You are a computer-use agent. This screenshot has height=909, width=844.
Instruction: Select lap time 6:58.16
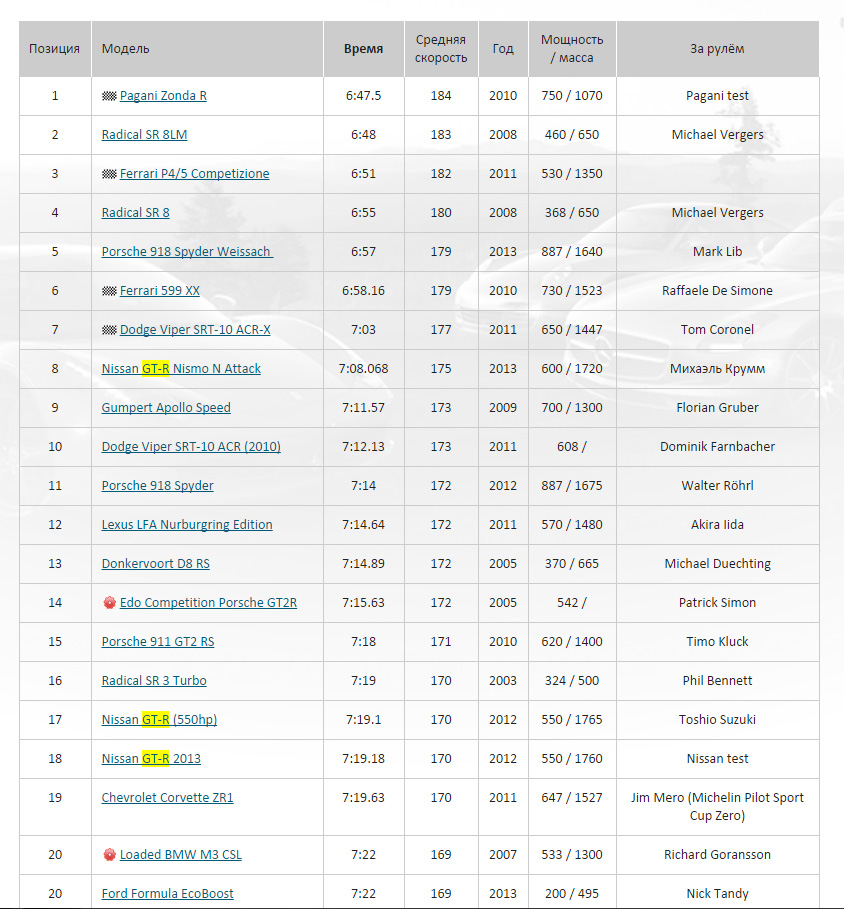coord(363,290)
